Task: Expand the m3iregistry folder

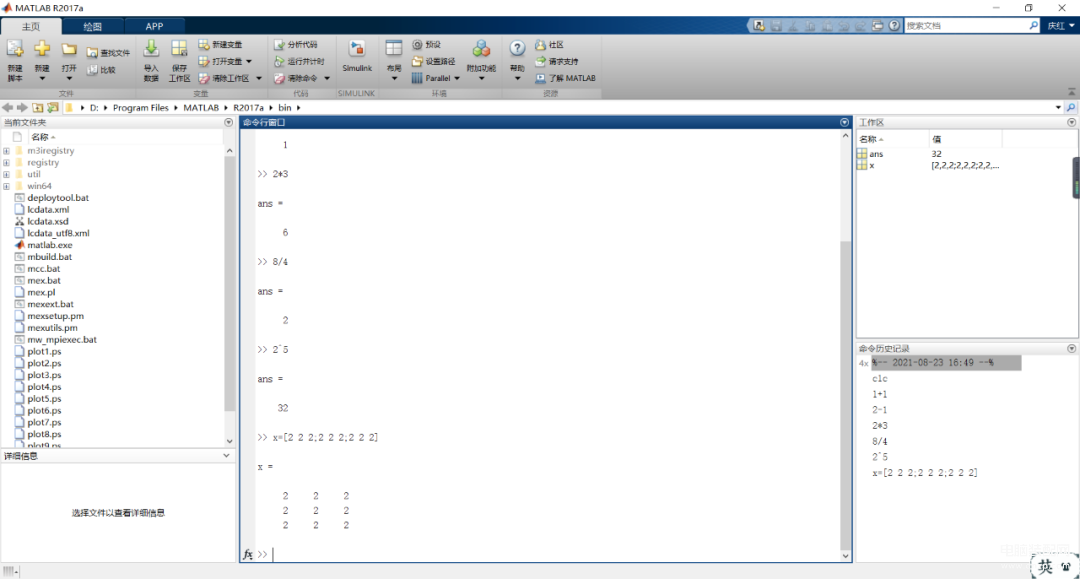Action: (x=6, y=151)
